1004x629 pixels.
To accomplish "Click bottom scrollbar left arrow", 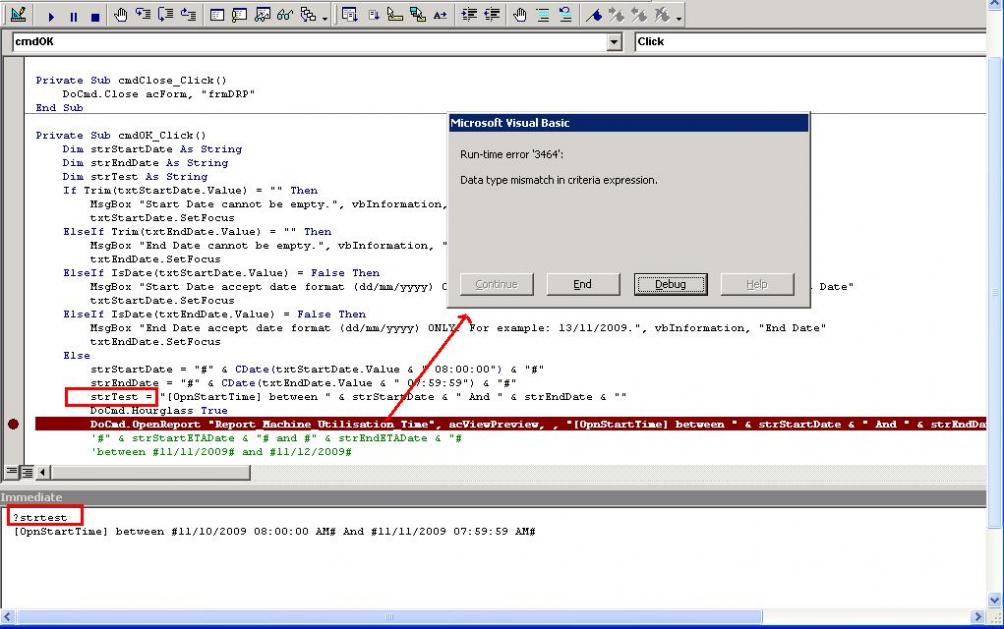I will click(x=8, y=617).
